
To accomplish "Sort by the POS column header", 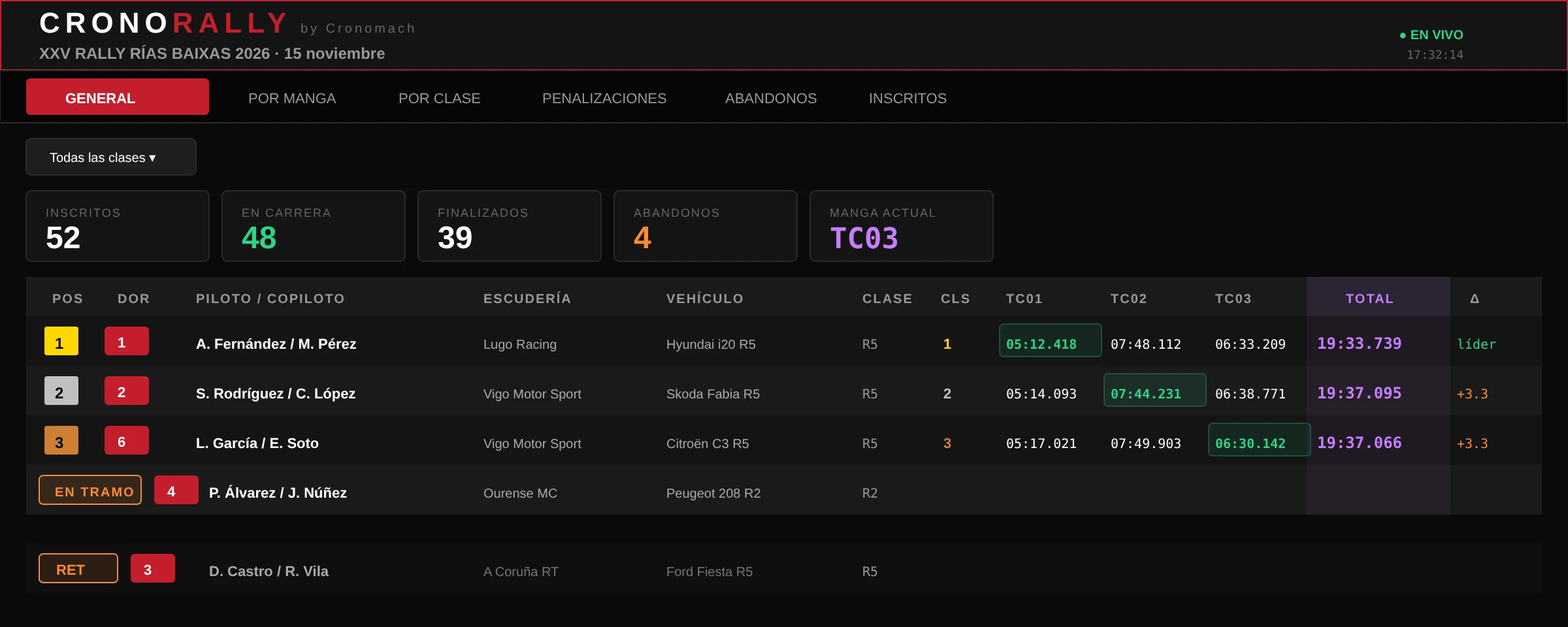I will (68, 298).
